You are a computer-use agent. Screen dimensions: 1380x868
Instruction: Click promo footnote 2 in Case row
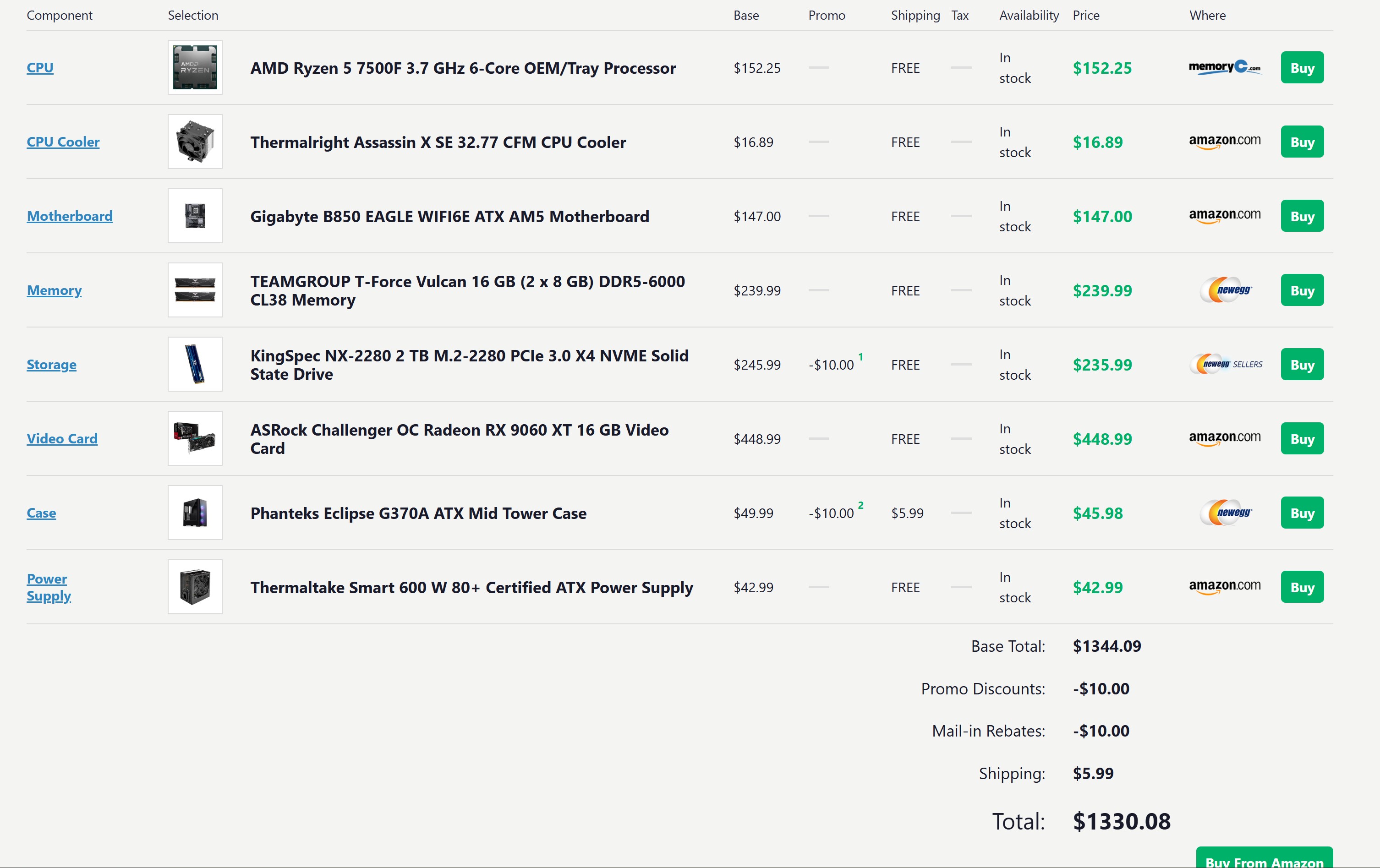(x=860, y=505)
